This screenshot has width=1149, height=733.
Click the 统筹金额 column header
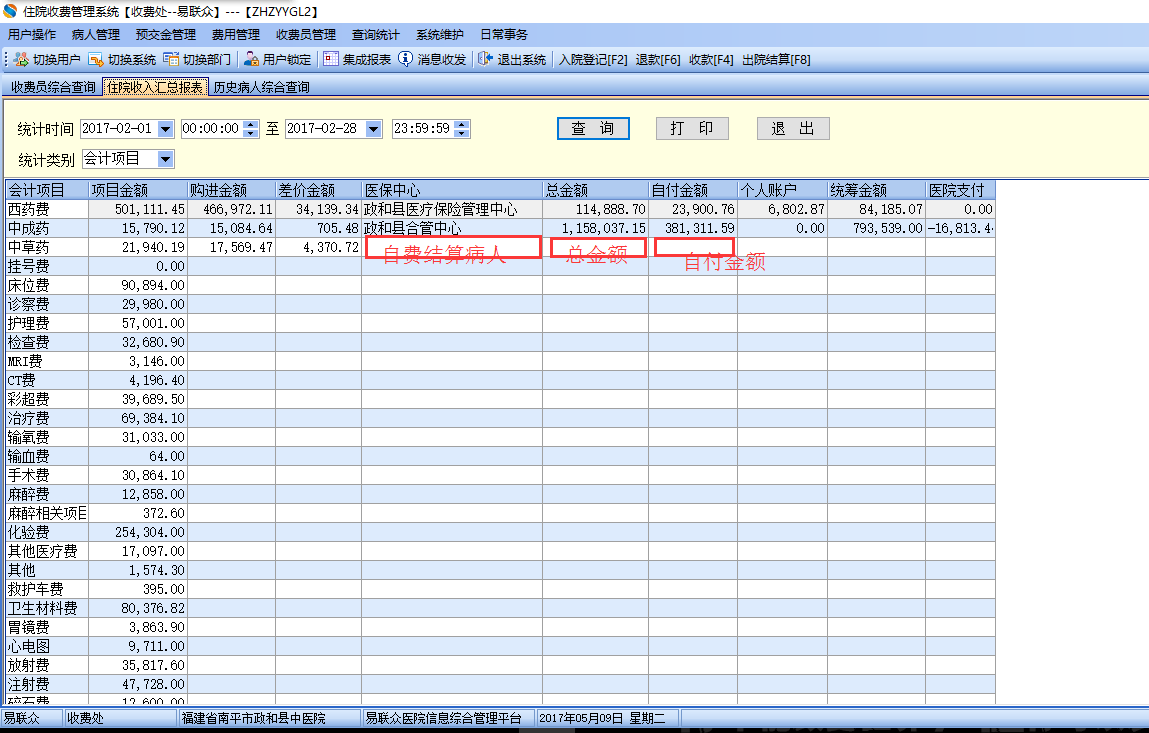click(x=876, y=190)
